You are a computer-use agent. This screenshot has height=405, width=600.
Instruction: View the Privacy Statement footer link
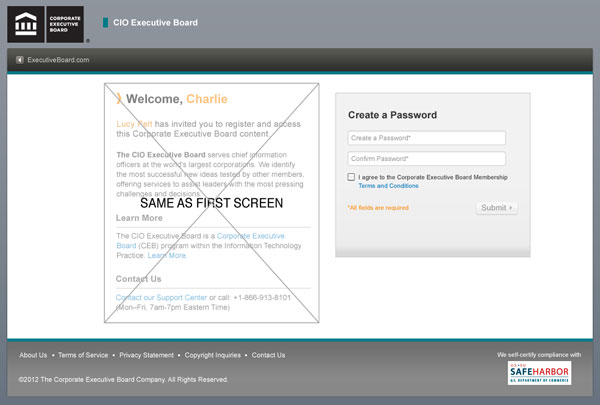146,355
